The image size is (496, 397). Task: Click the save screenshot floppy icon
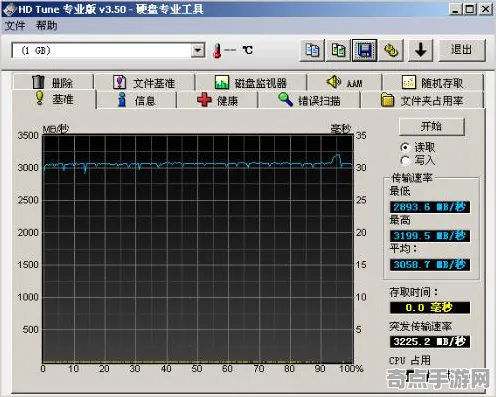[365, 50]
